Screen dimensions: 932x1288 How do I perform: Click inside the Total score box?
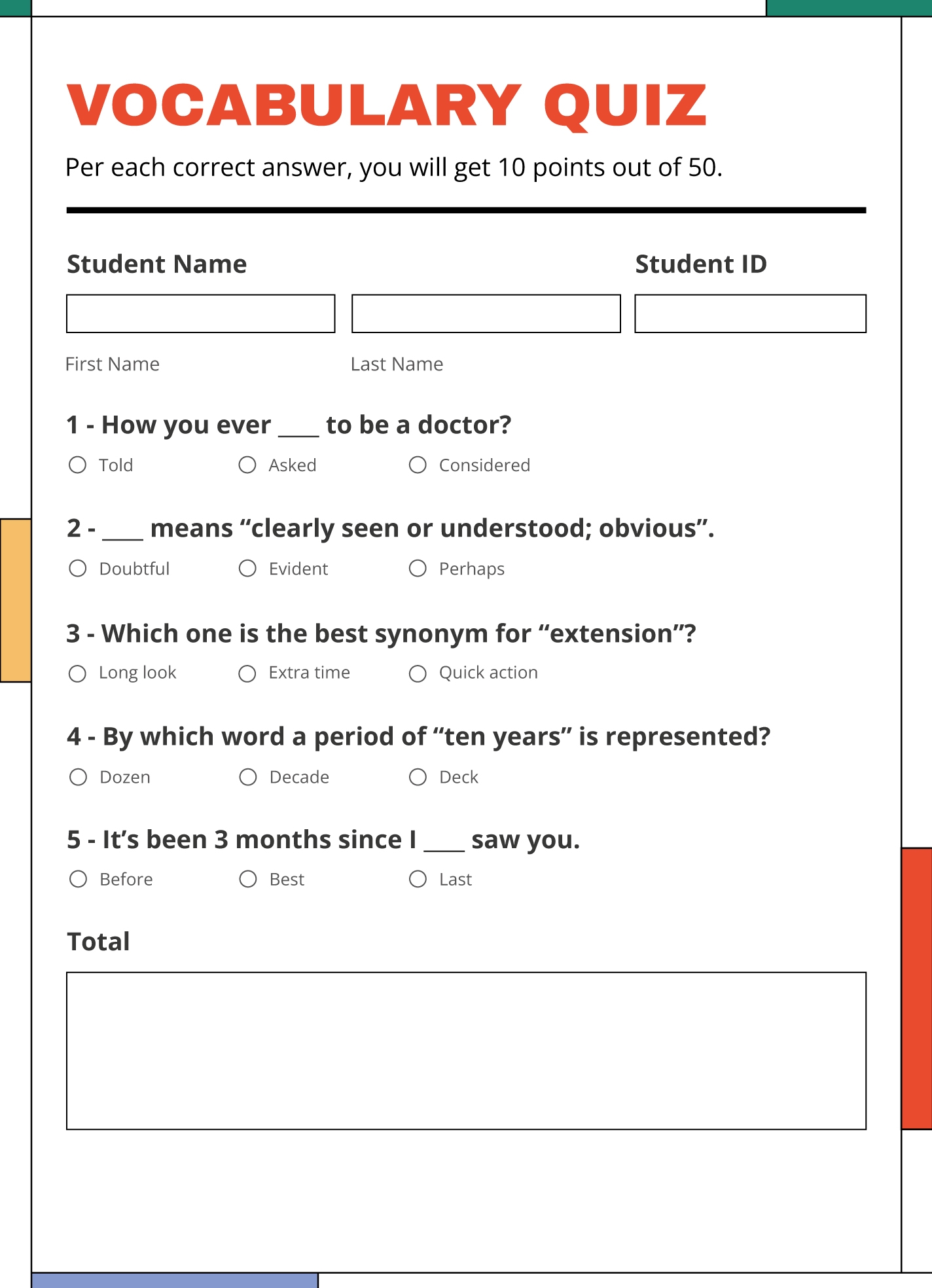coord(466,1051)
